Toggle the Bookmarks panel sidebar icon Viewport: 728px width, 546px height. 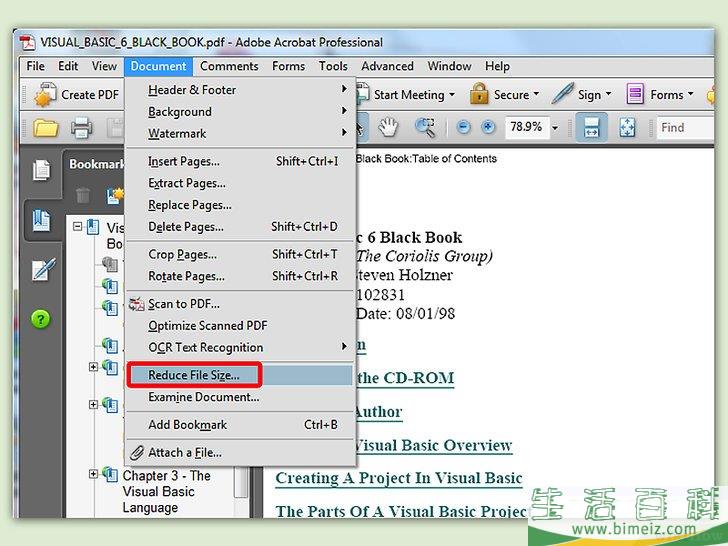pyautogui.click(x=41, y=220)
